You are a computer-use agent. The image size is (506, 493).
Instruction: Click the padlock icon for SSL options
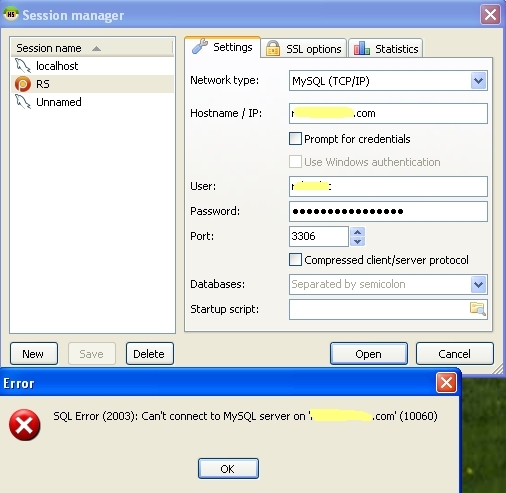[x=273, y=49]
